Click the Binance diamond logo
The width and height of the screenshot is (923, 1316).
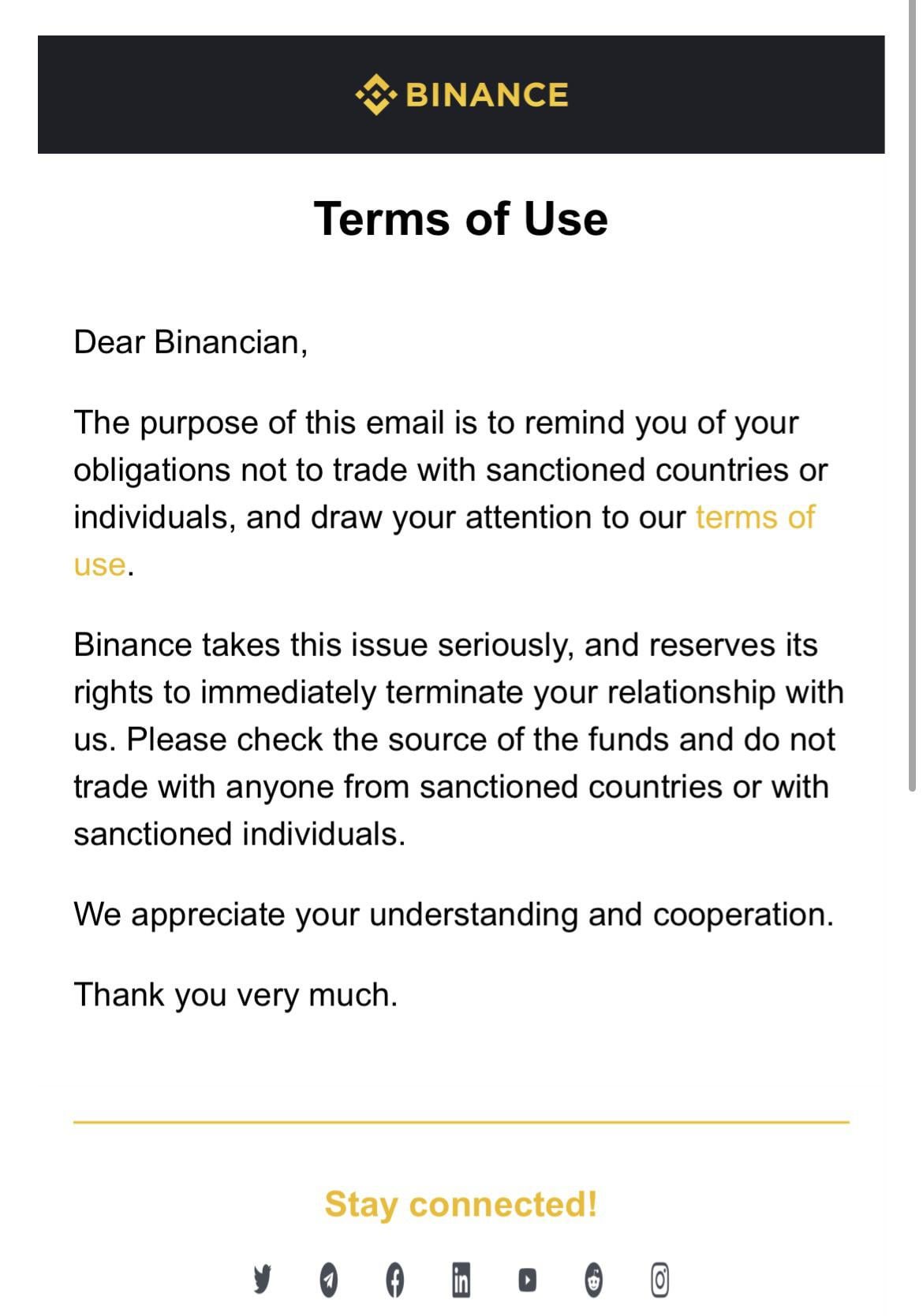coord(376,95)
